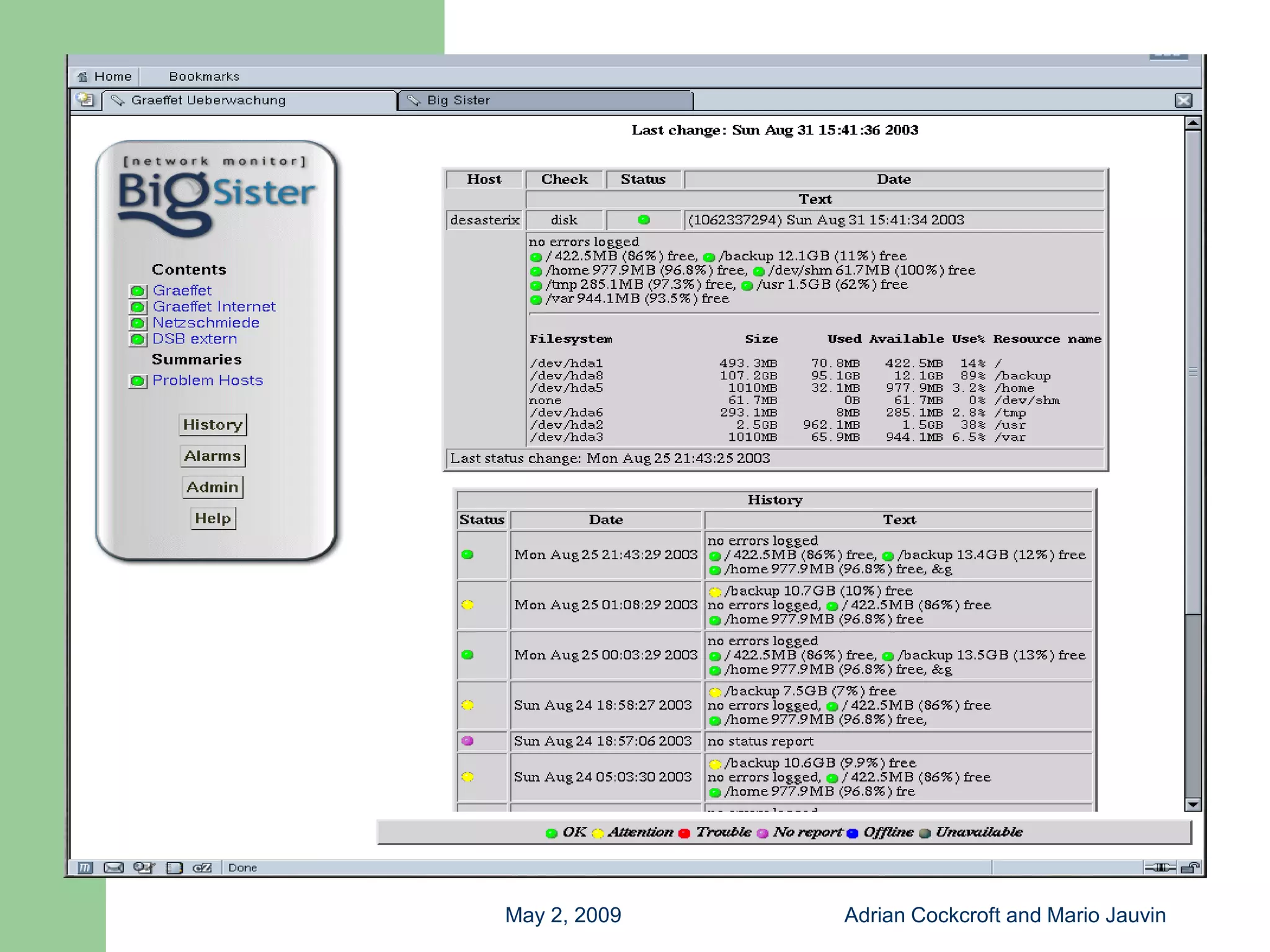Click the online/offline connection icon in status bar

(1160, 868)
